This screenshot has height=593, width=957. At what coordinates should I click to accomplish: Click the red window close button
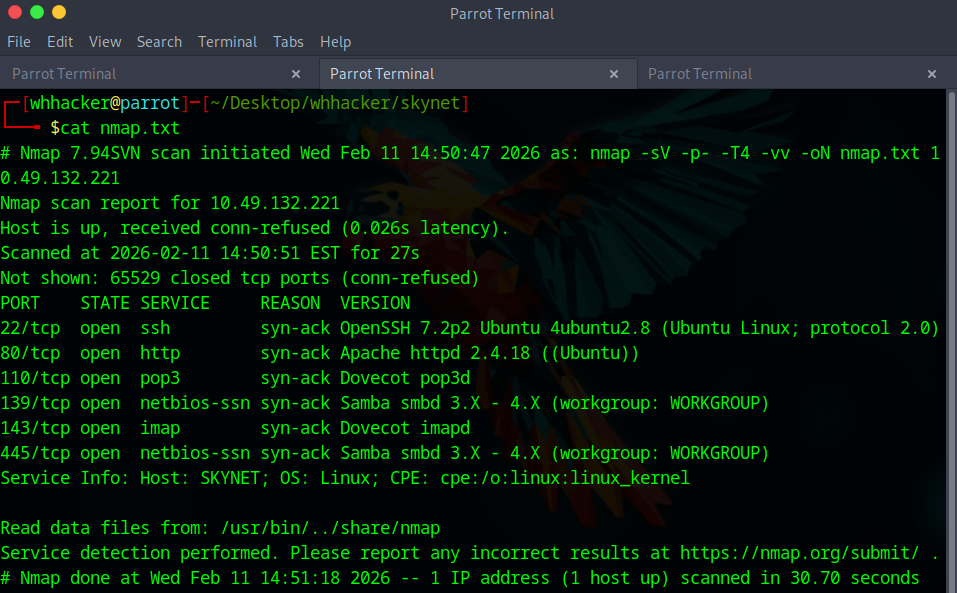pyautogui.click(x=15, y=12)
